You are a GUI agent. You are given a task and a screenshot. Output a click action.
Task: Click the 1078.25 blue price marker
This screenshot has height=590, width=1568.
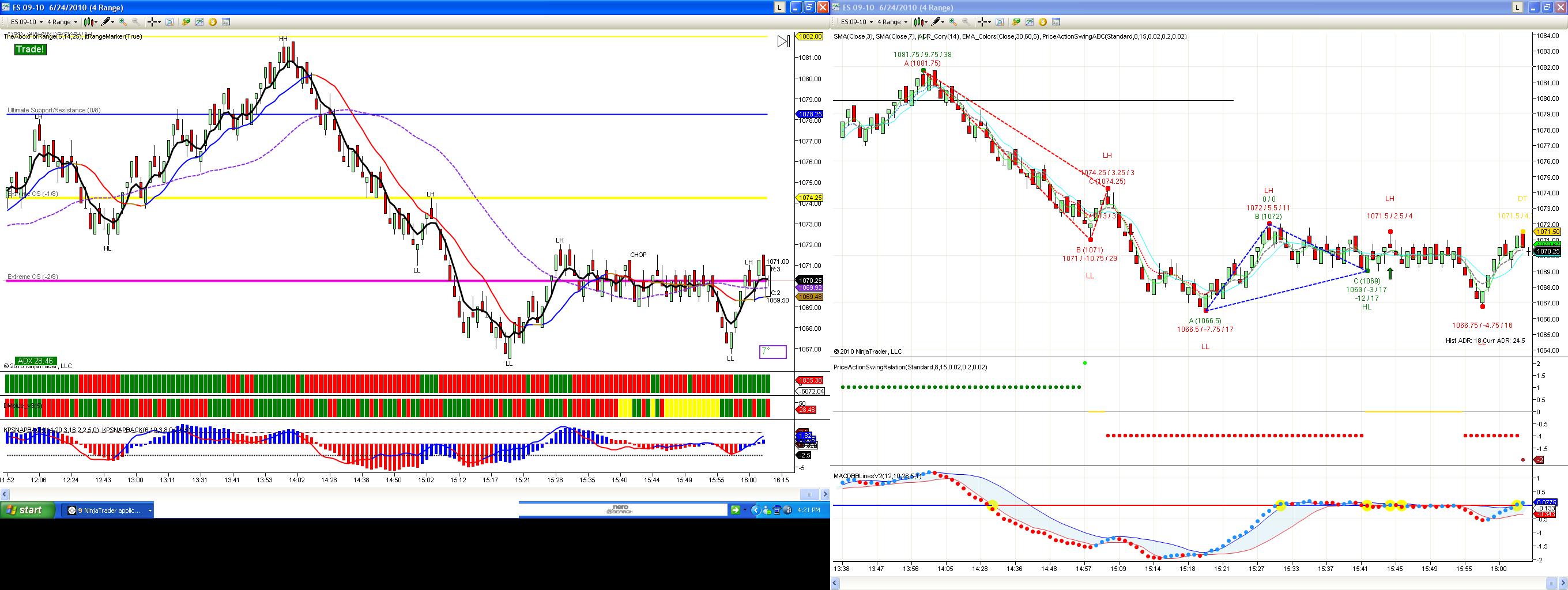811,114
